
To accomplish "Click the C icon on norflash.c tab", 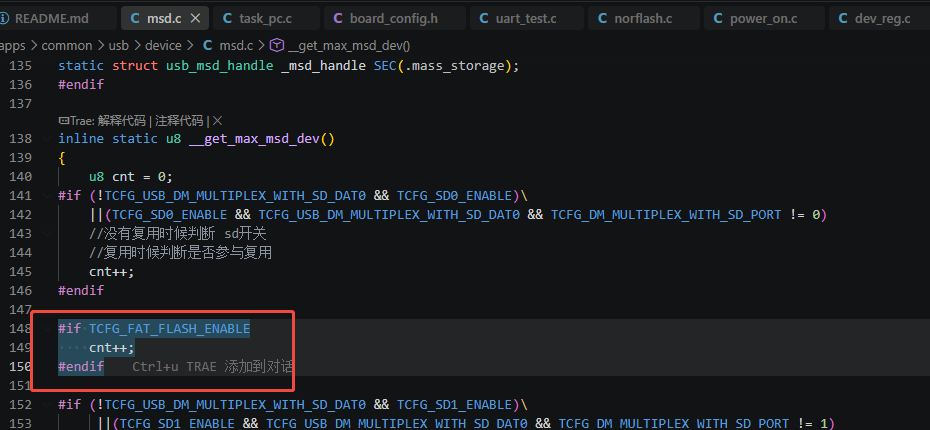I will (x=602, y=18).
